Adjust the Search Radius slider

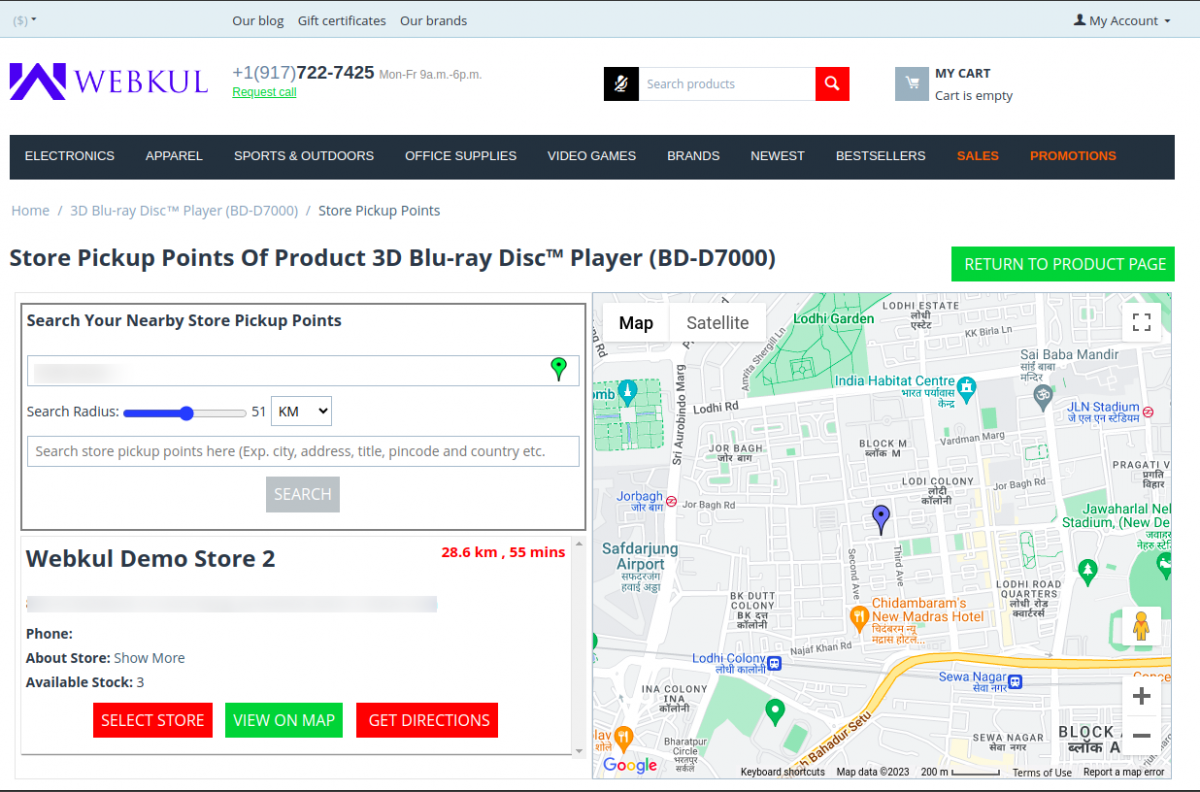(x=185, y=412)
